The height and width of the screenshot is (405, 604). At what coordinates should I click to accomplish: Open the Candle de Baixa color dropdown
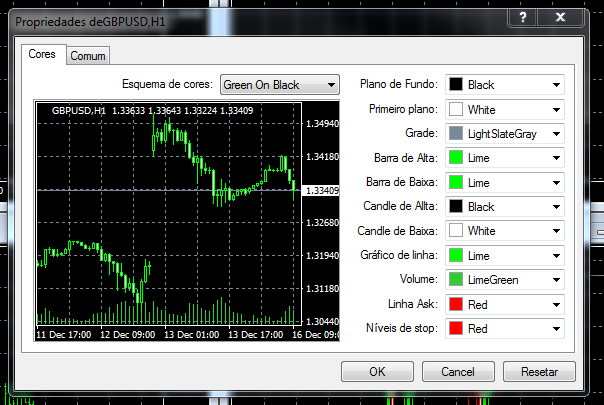pyautogui.click(x=505, y=231)
